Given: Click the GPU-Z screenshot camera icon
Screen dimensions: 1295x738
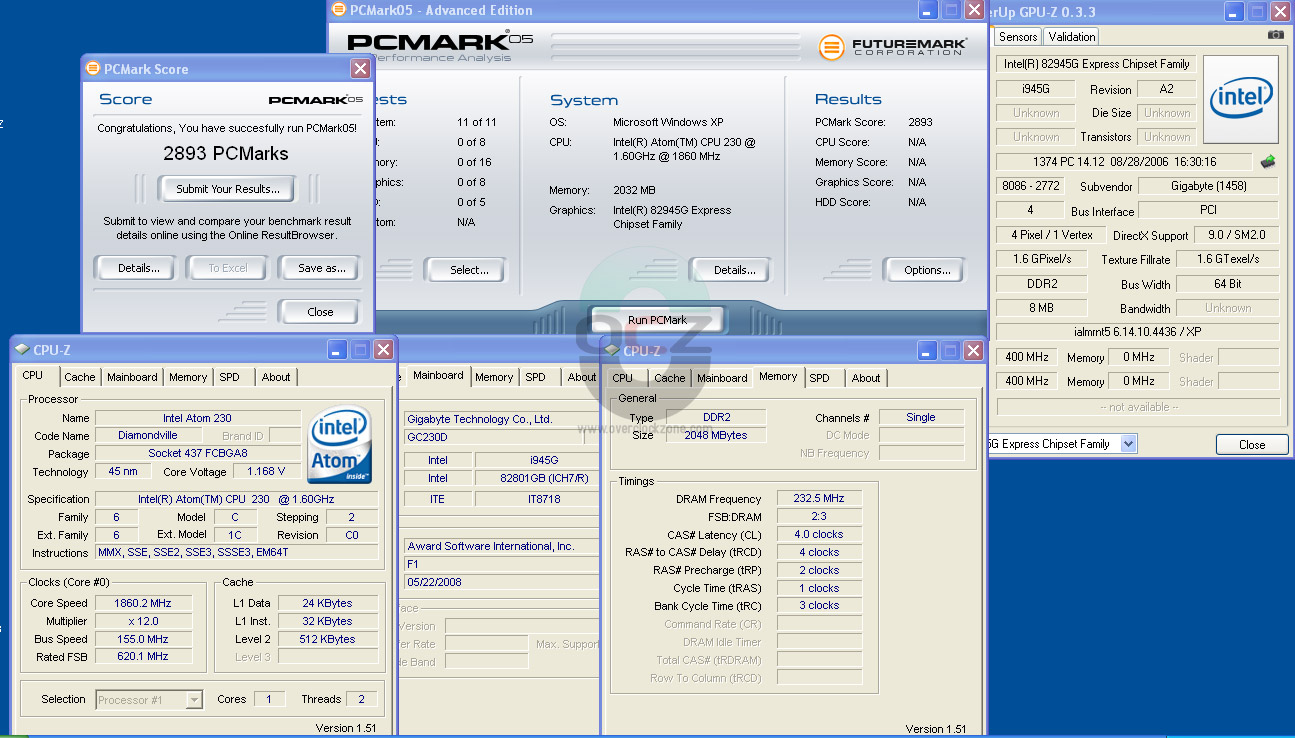Looking at the screenshot, I should coord(1275,35).
